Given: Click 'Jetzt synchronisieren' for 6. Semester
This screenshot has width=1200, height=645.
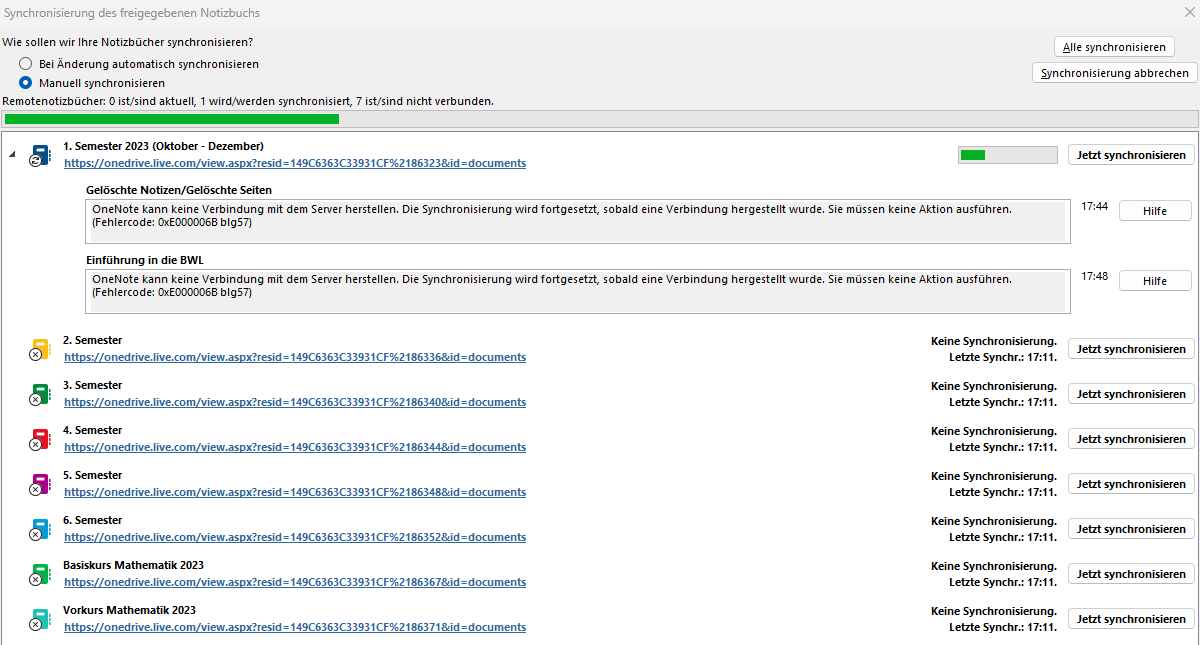Looking at the screenshot, I should (1131, 529).
